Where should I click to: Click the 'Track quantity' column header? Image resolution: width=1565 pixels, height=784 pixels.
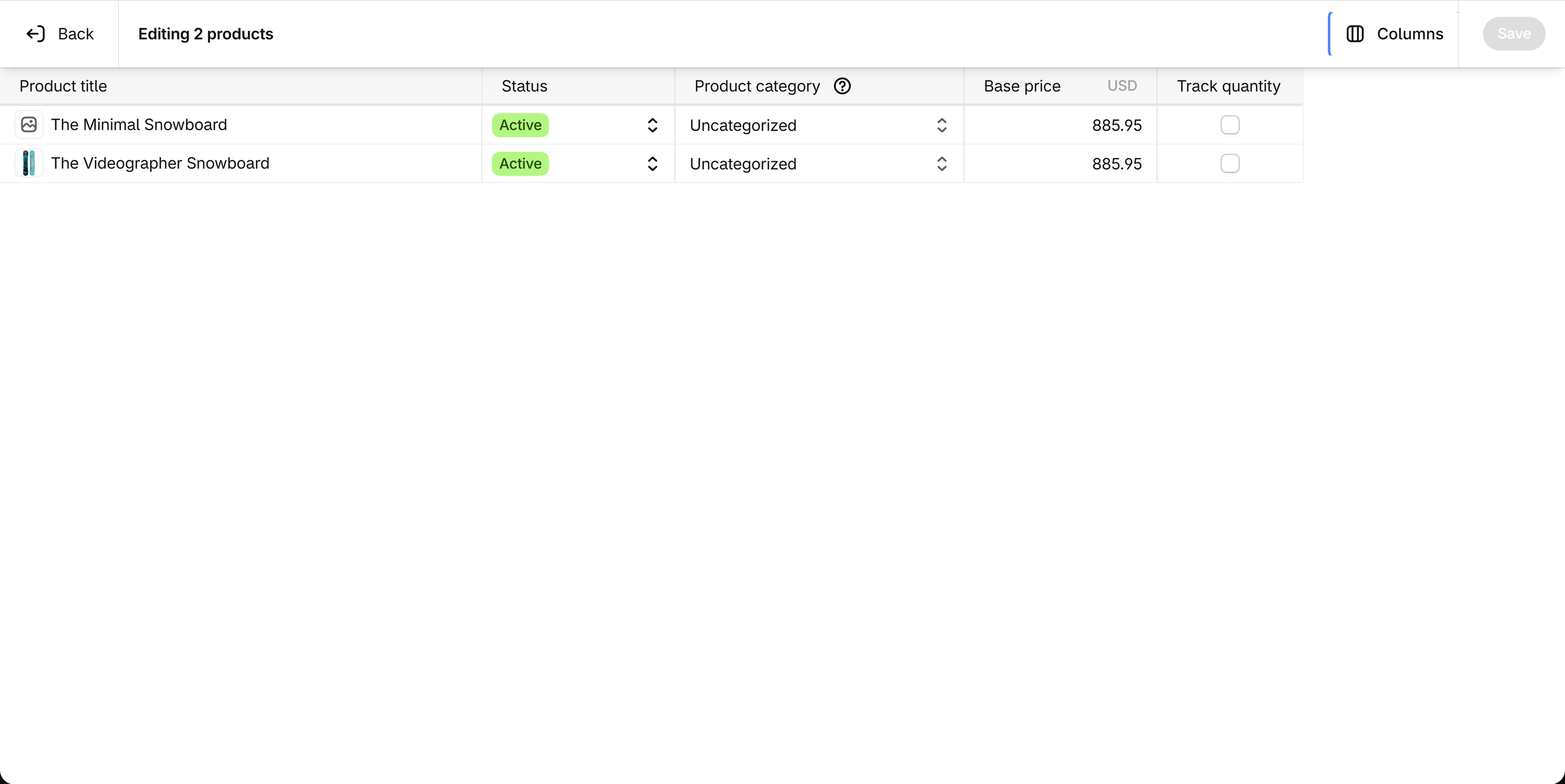coord(1229,86)
